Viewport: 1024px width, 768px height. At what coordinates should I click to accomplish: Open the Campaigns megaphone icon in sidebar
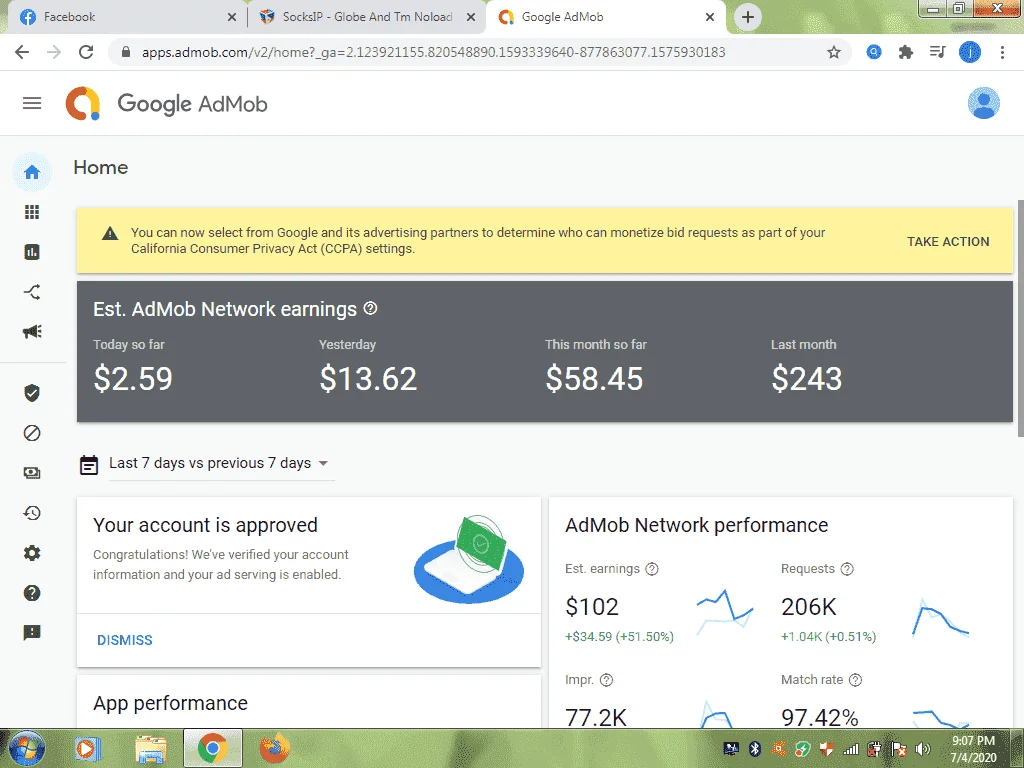(x=32, y=332)
